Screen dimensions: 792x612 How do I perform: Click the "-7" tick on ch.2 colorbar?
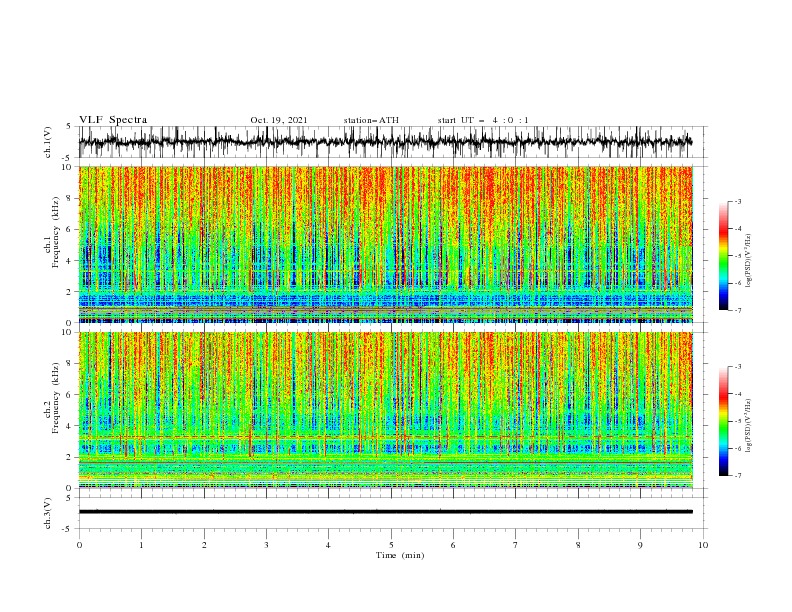[738, 476]
